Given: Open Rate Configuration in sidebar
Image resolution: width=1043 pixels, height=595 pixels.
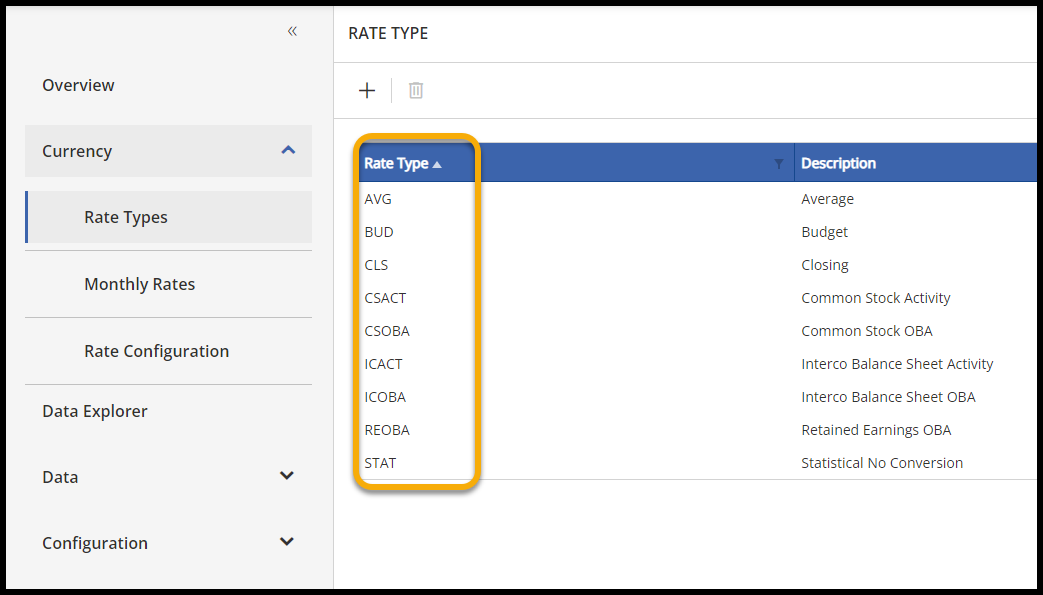Looking at the screenshot, I should (156, 351).
